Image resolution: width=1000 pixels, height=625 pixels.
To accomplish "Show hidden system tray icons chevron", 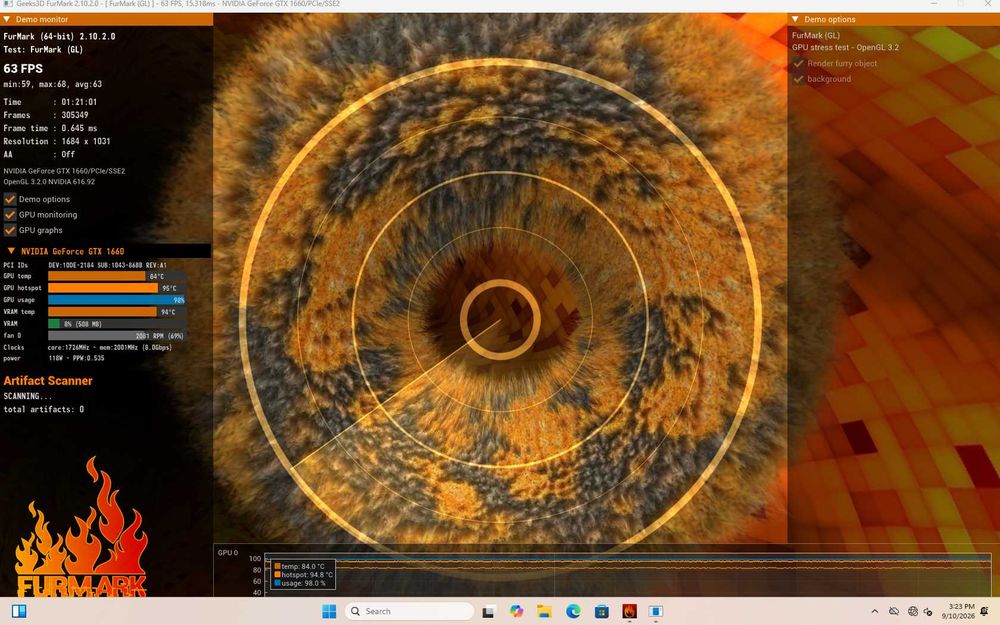I will point(874,612).
